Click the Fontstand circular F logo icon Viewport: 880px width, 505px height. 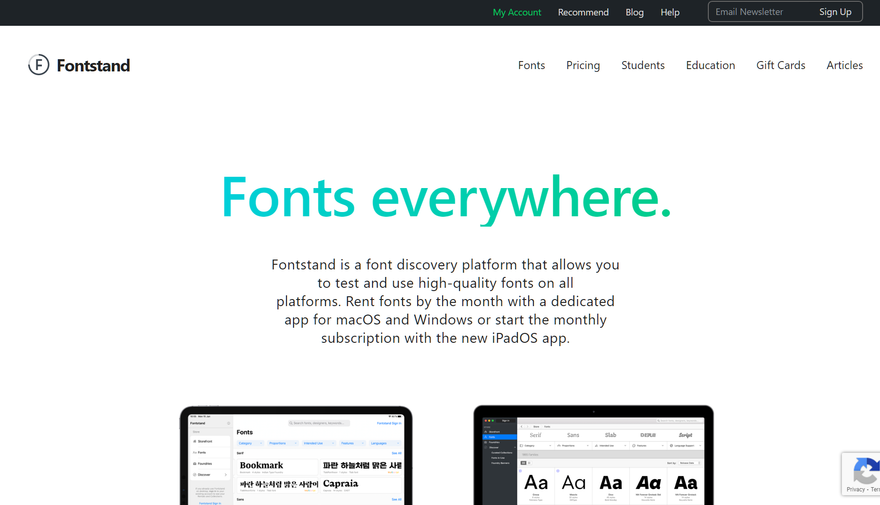pos(39,65)
